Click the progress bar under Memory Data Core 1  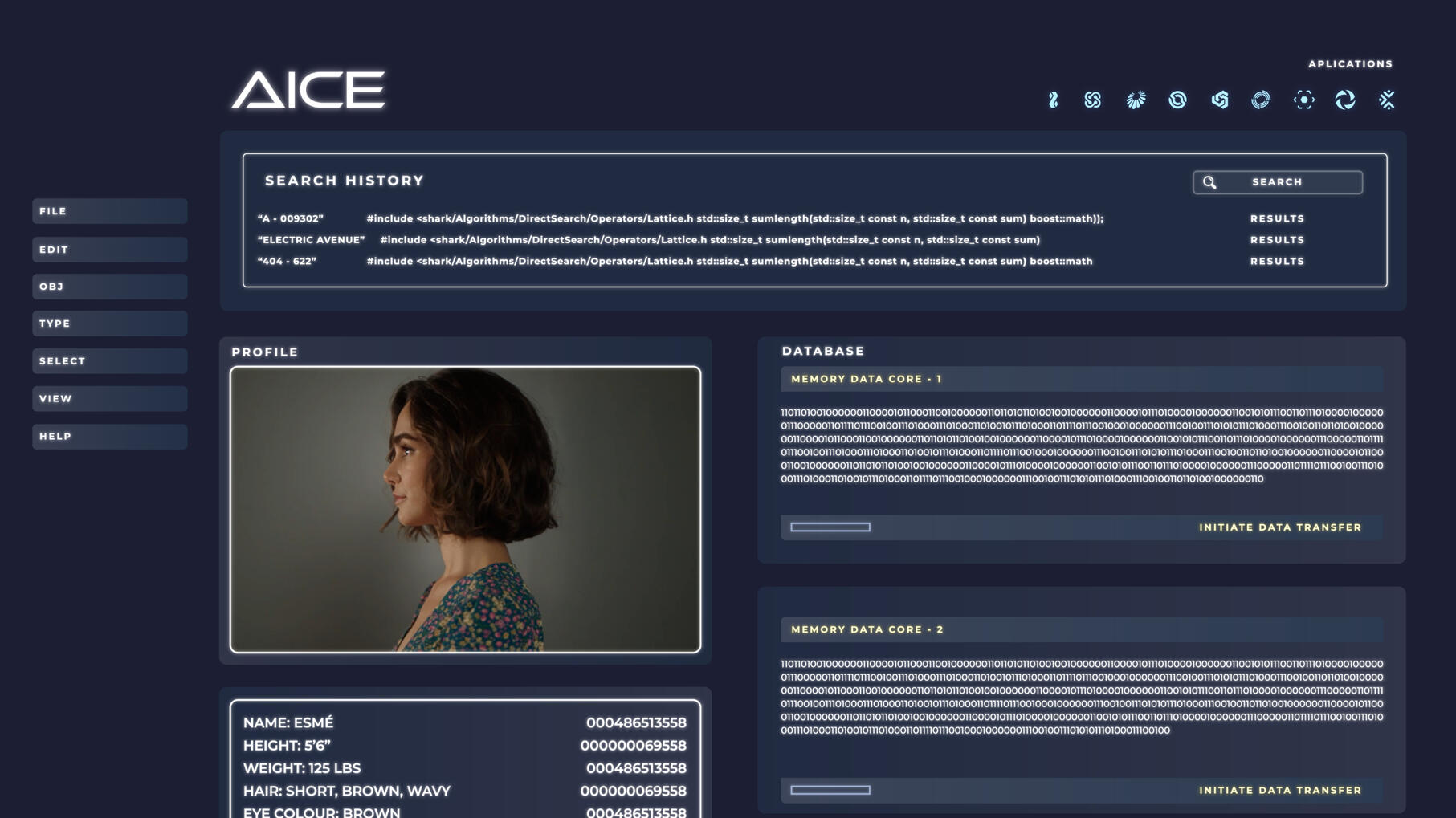click(831, 527)
